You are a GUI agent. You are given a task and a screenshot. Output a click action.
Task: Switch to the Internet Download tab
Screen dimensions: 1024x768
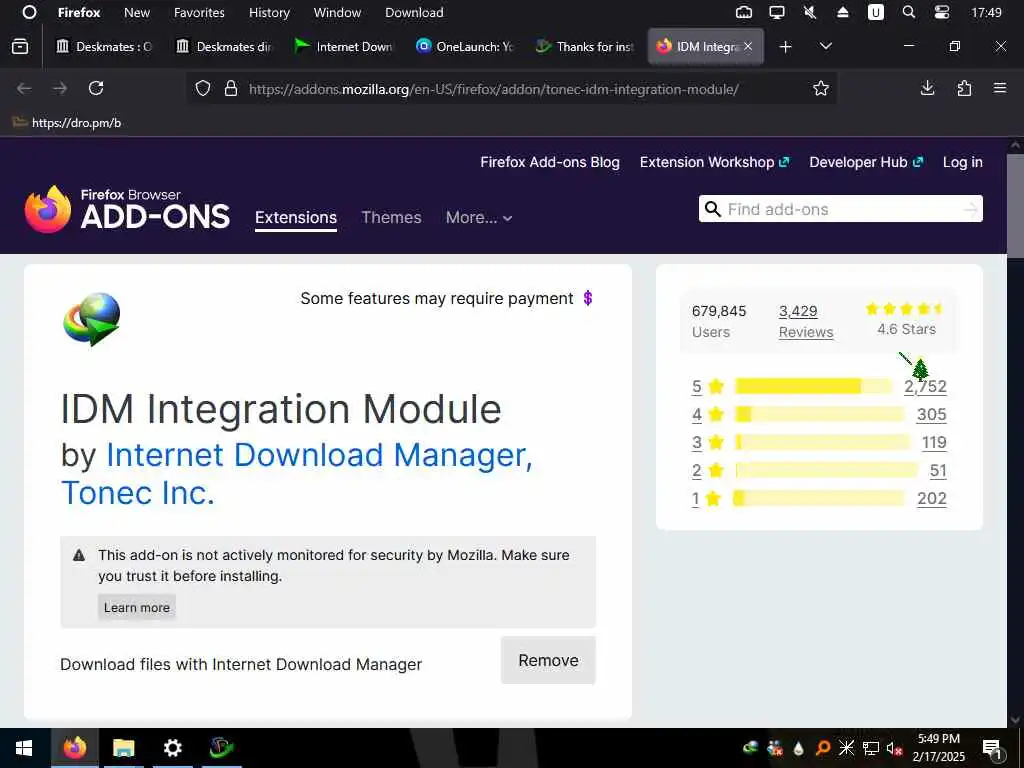(344, 46)
